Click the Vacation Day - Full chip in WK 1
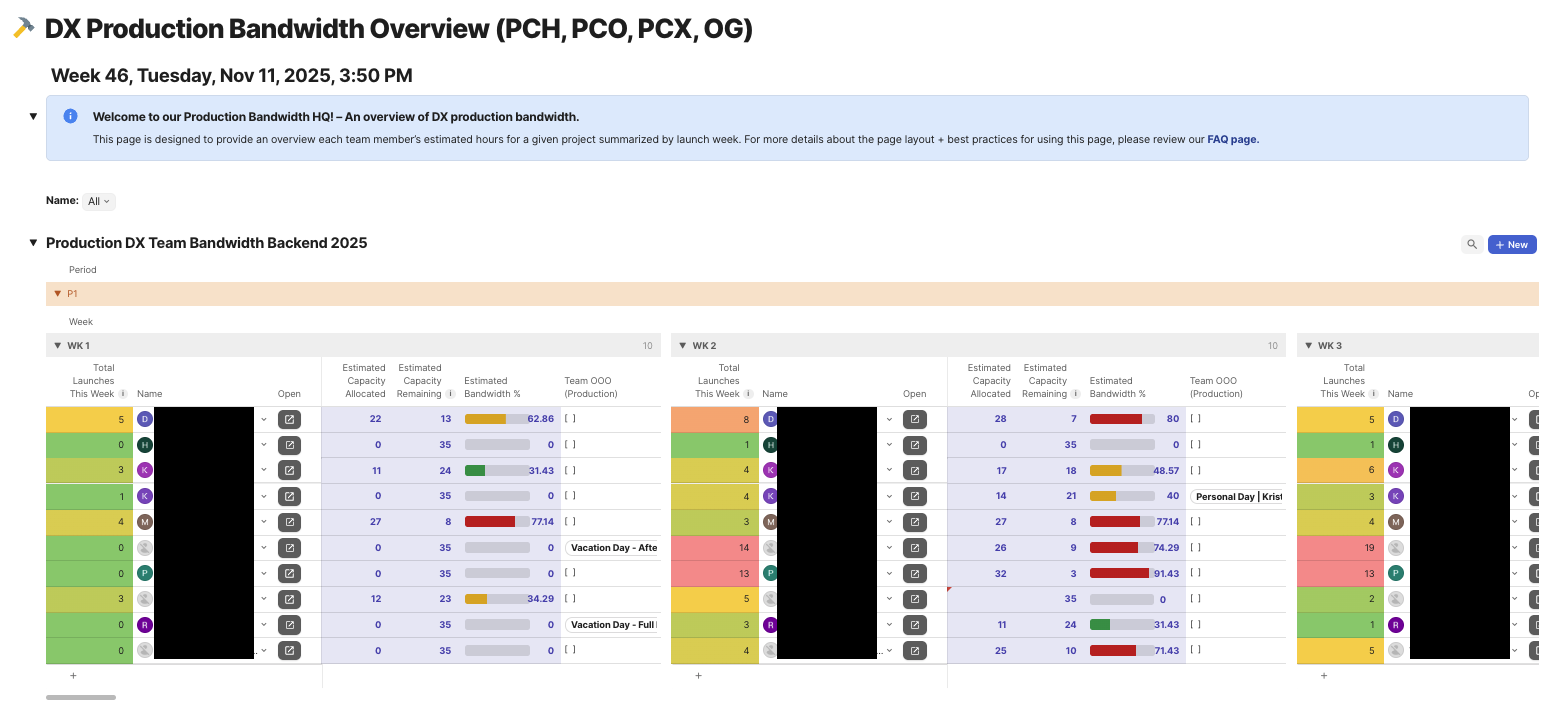The image size is (1548, 709). point(613,625)
